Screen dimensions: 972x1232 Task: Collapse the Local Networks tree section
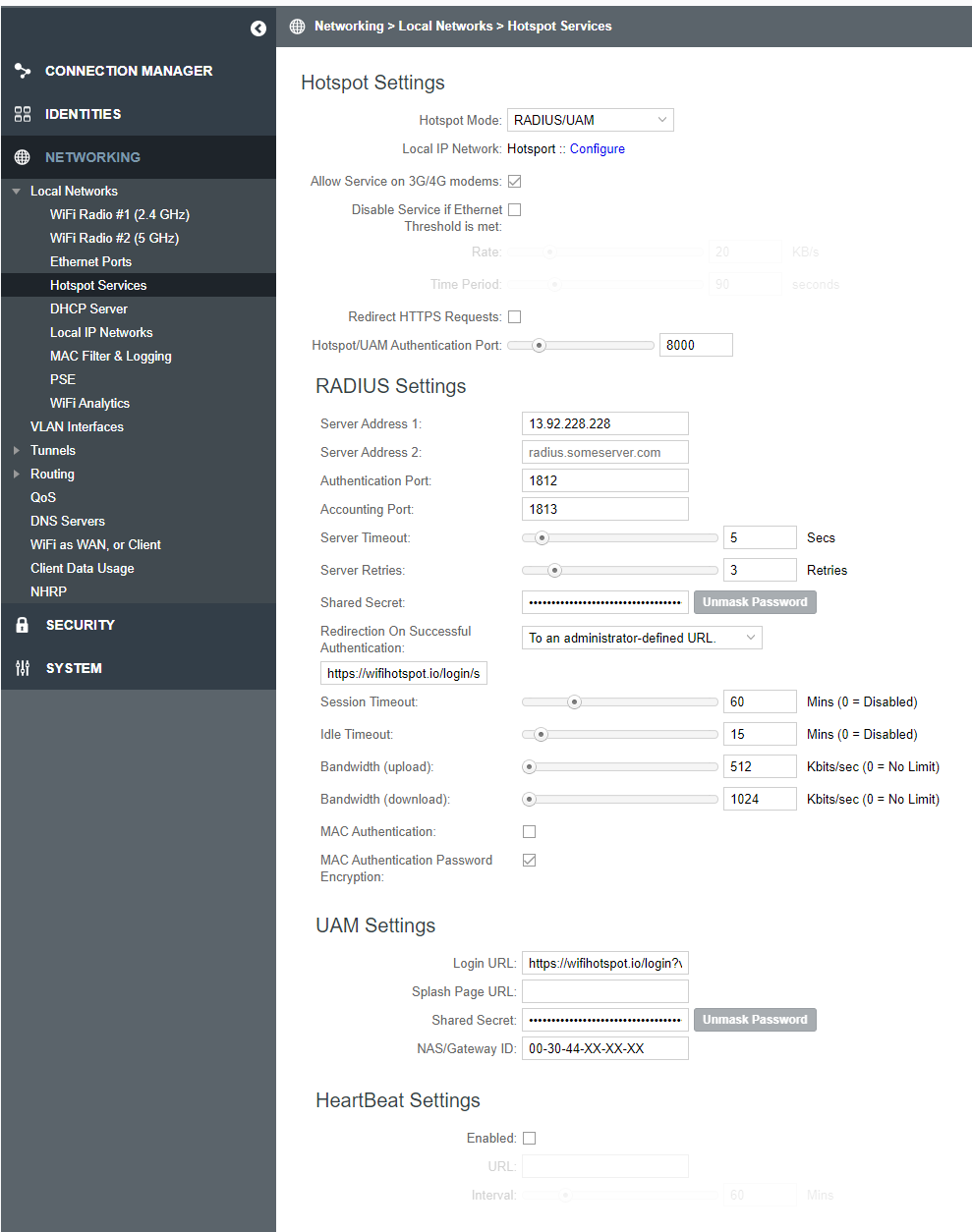point(17,191)
